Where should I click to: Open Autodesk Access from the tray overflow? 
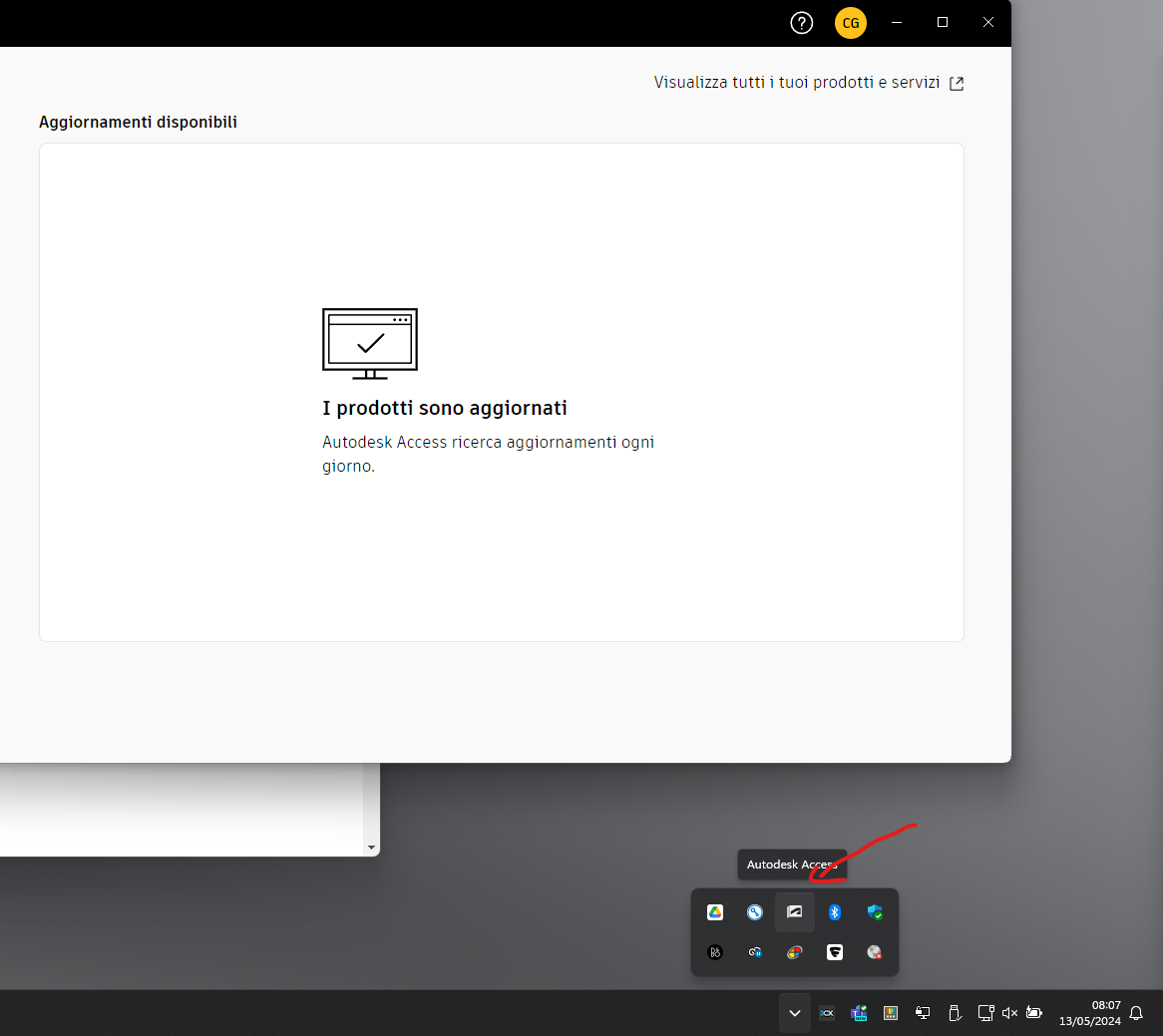pos(795,912)
